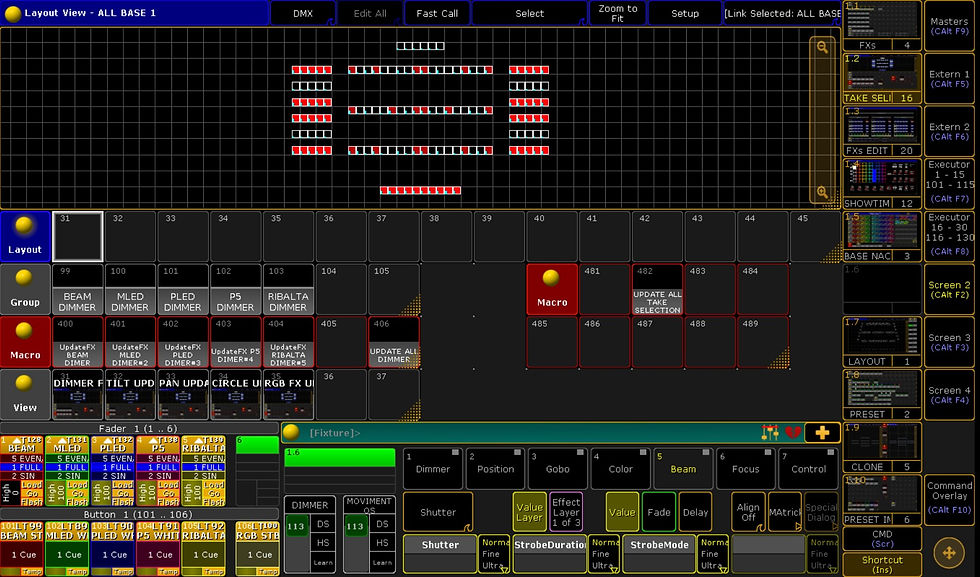The height and width of the screenshot is (577, 980).
Task: Open the Macro pool title button beside 481
Action: (552, 289)
